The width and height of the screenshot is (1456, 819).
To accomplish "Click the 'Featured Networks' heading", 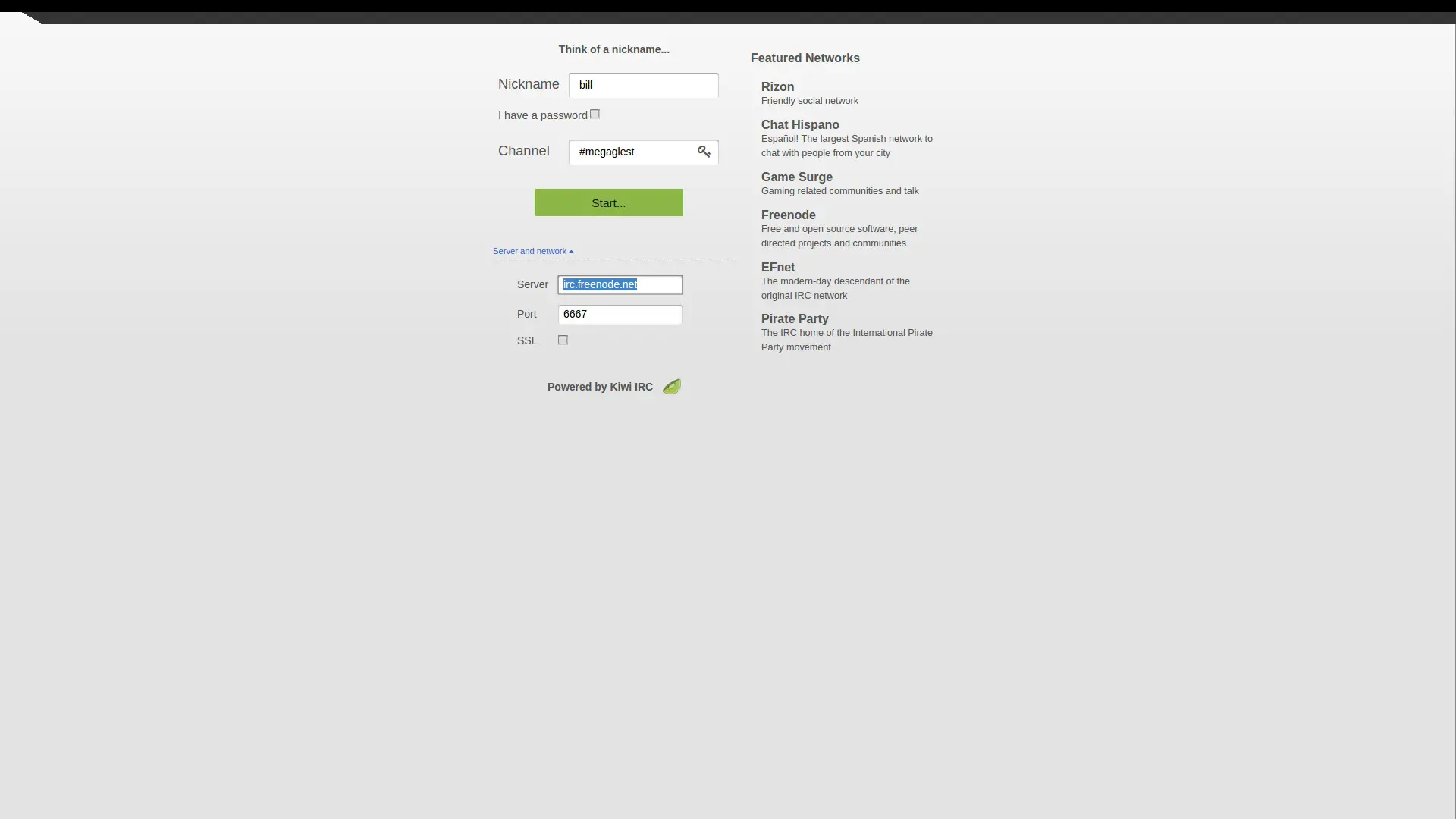I will [805, 58].
